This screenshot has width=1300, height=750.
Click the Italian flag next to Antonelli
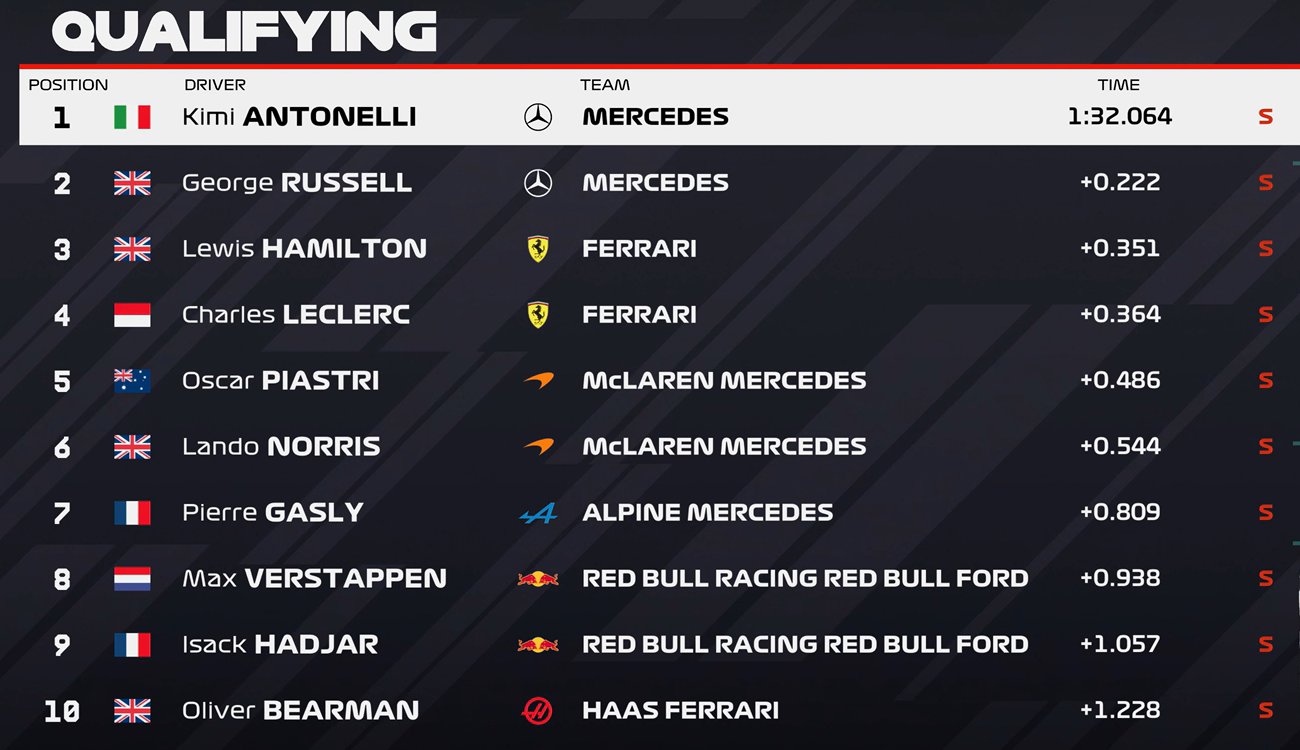coord(132,117)
